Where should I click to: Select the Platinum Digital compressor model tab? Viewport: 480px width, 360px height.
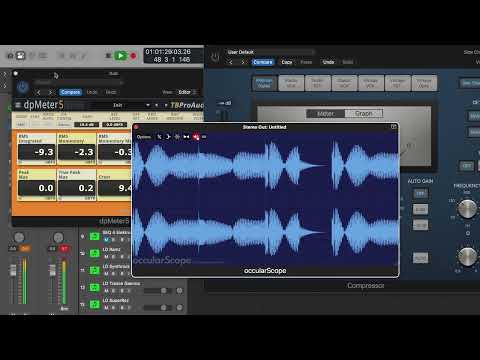pos(264,83)
